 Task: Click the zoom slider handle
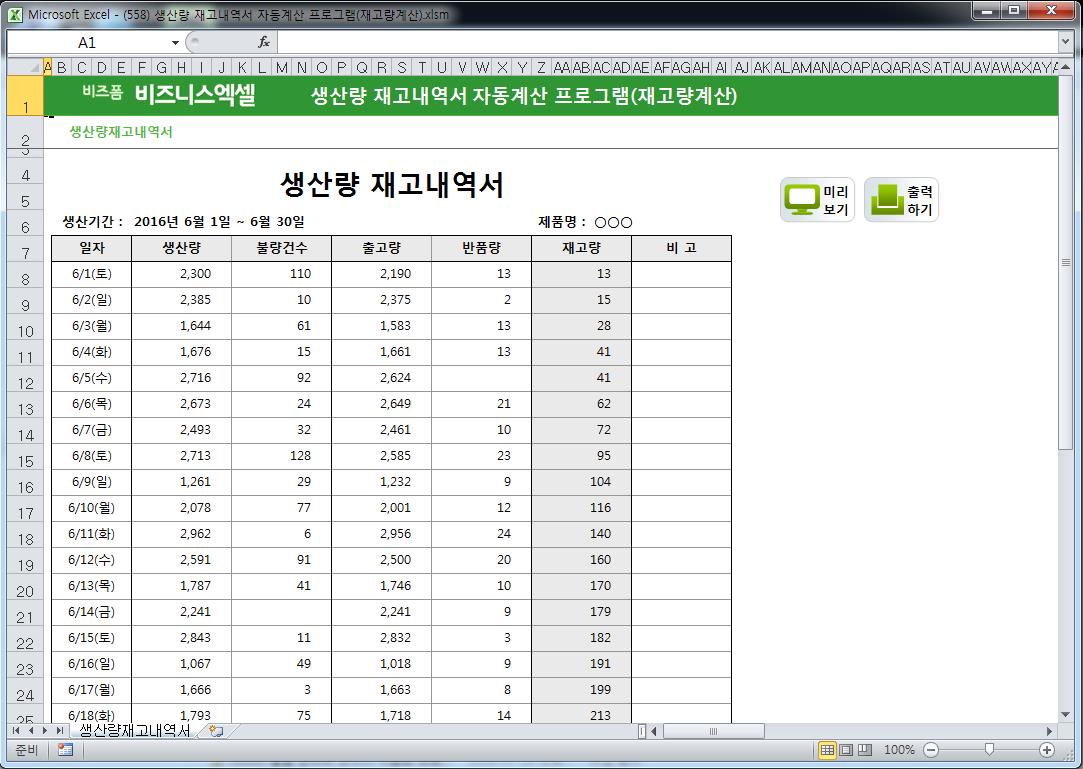tap(989, 750)
